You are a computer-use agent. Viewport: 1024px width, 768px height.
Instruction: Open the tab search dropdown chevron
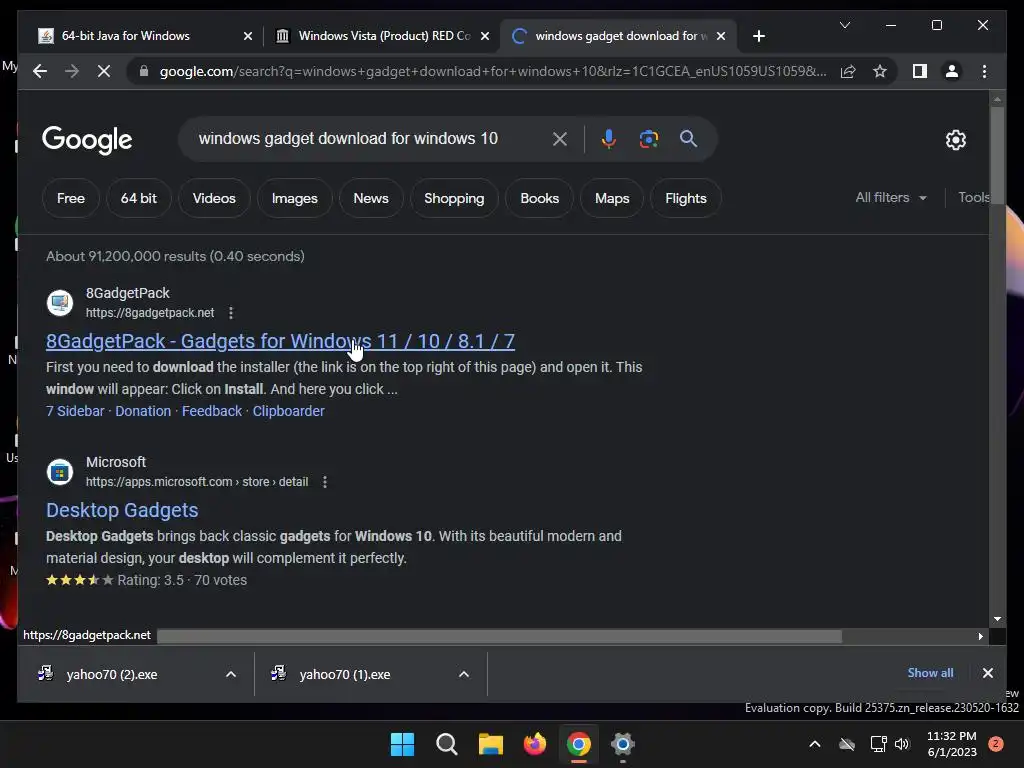tap(844, 25)
